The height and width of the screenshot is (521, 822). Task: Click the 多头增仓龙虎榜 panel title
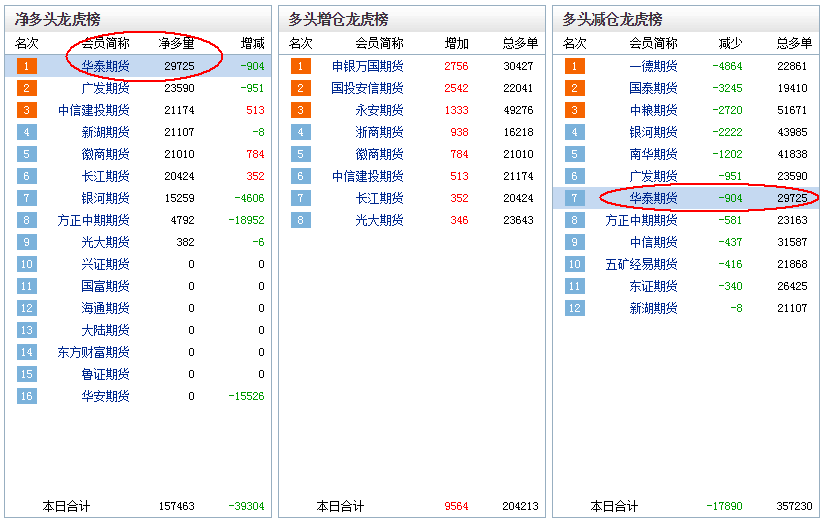[x=339, y=19]
